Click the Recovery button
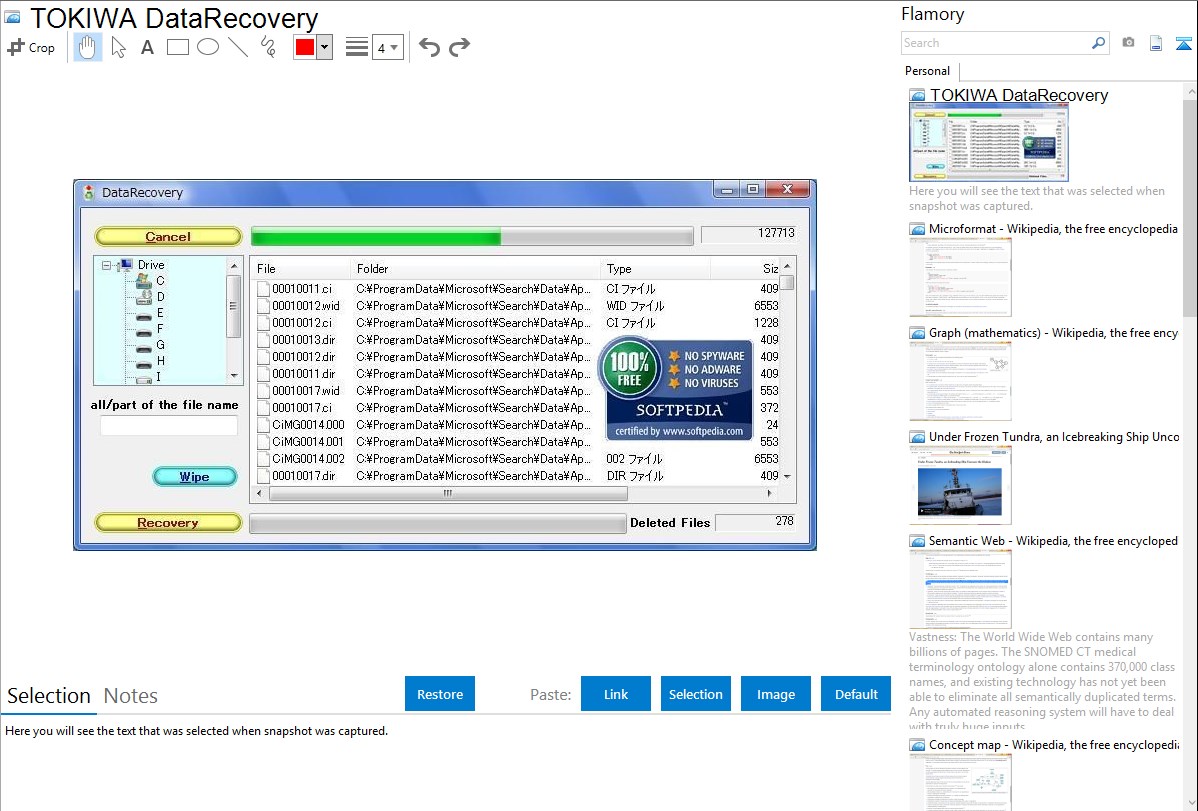Screen dimensions: 1198x811 coord(168,523)
